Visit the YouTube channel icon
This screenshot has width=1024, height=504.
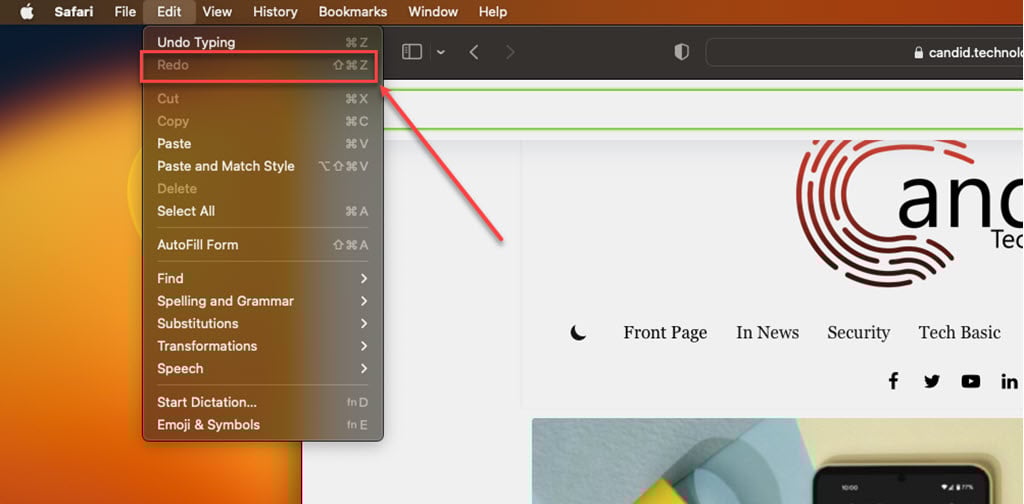[x=970, y=381]
